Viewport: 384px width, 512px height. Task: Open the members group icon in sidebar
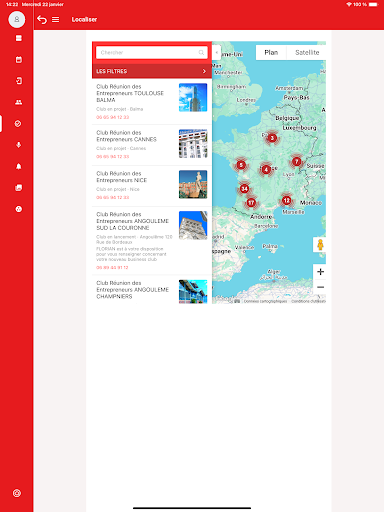pos(19,102)
